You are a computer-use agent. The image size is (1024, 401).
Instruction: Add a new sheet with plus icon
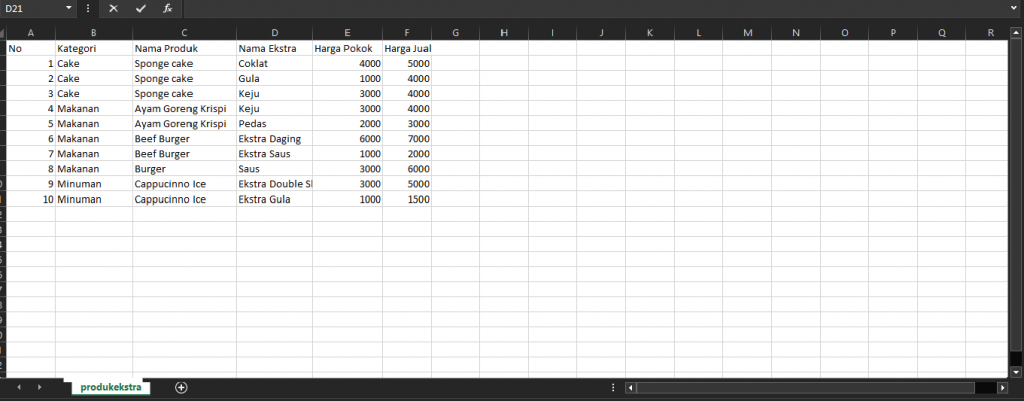(181, 387)
